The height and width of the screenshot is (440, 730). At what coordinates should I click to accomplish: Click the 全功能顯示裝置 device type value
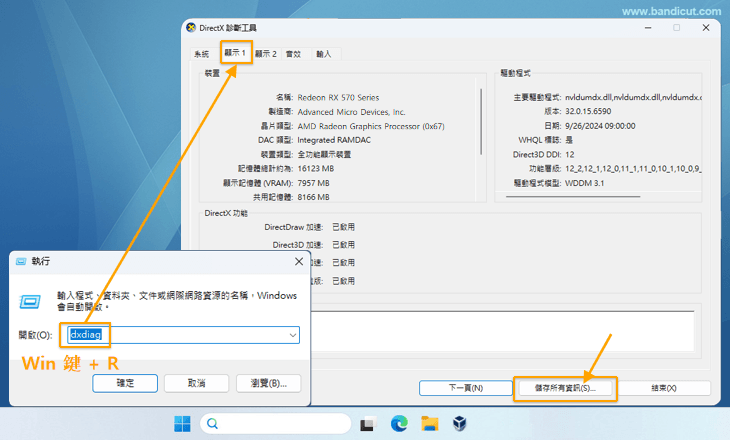[x=324, y=154]
